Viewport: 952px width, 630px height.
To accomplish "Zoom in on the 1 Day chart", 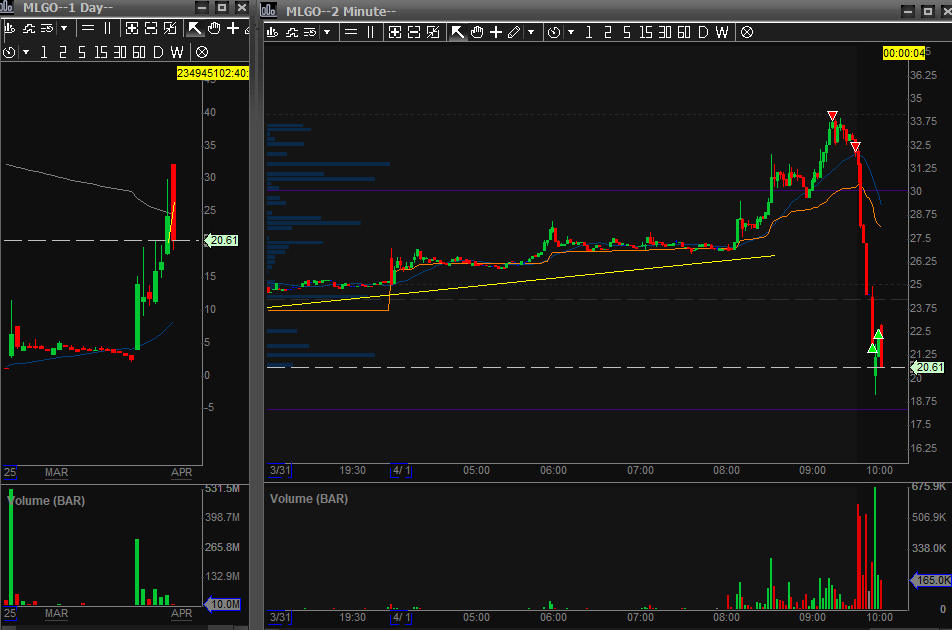I will click(132, 28).
